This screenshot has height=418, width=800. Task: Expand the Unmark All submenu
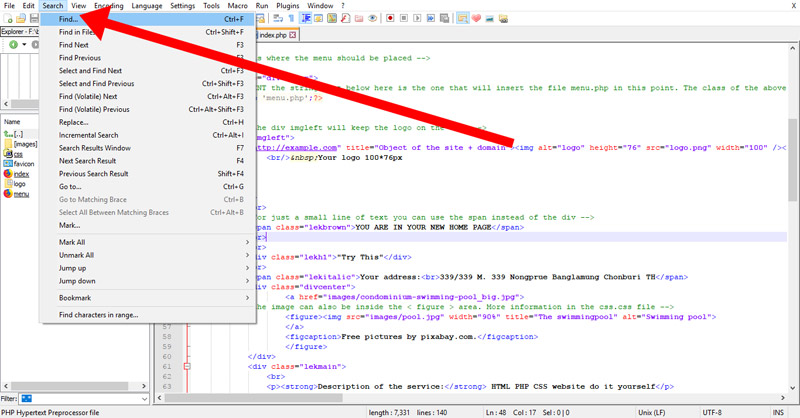tap(147, 255)
